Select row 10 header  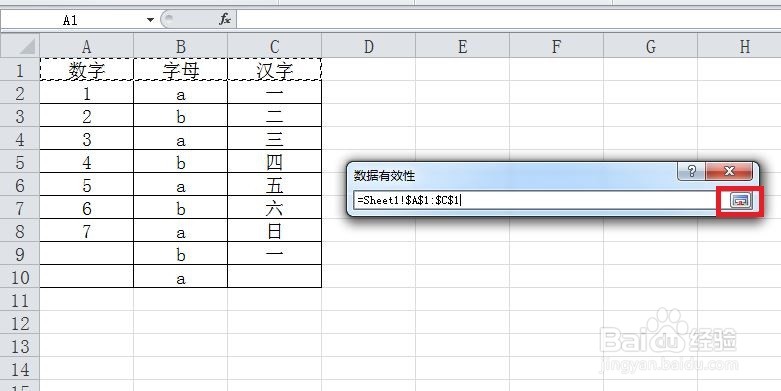tap(20, 276)
